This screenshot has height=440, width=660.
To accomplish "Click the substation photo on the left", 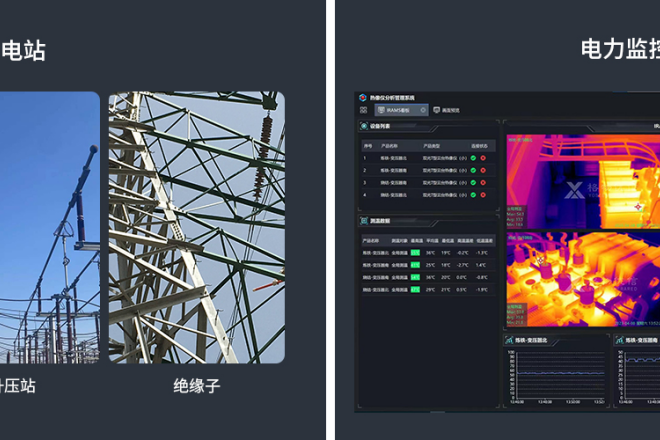I will (49, 227).
